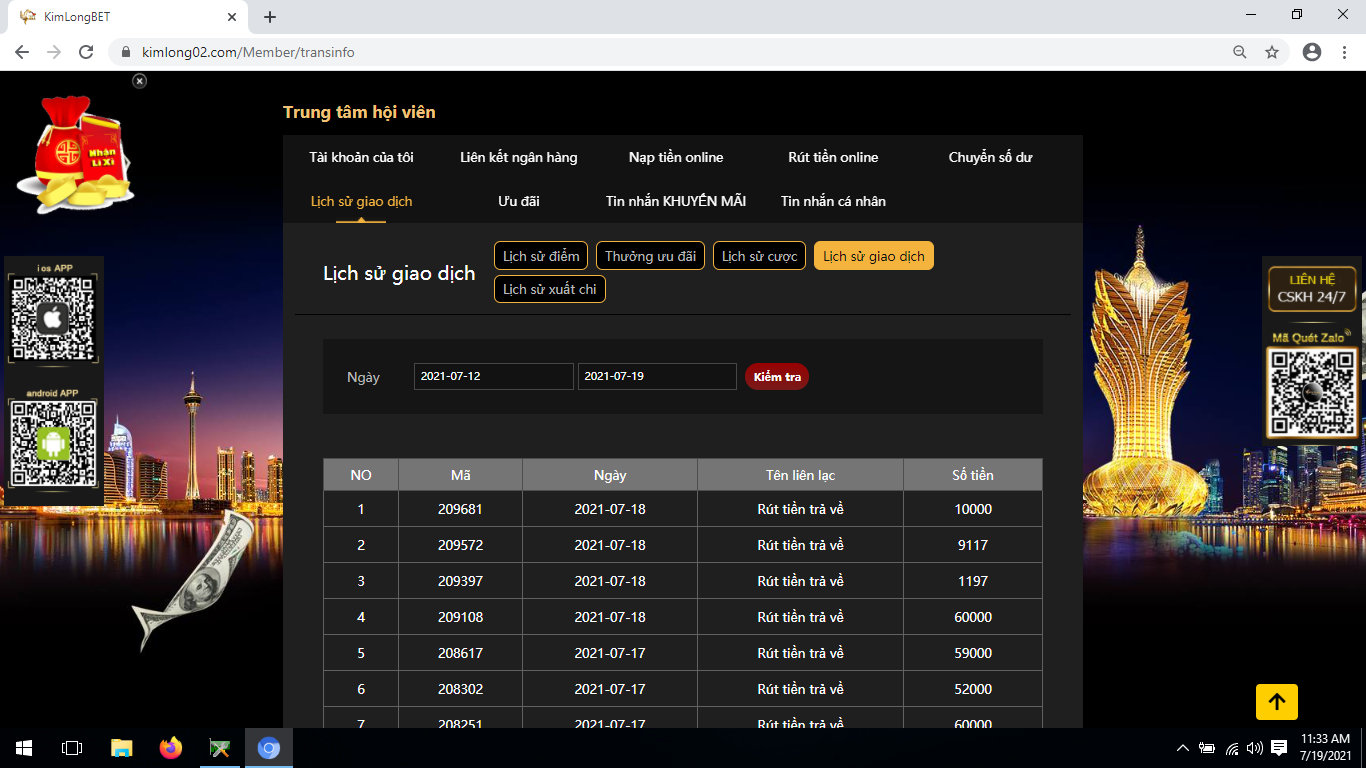The height and width of the screenshot is (768, 1366).
Task: Open Firefox from the taskbar
Action: pos(171,748)
